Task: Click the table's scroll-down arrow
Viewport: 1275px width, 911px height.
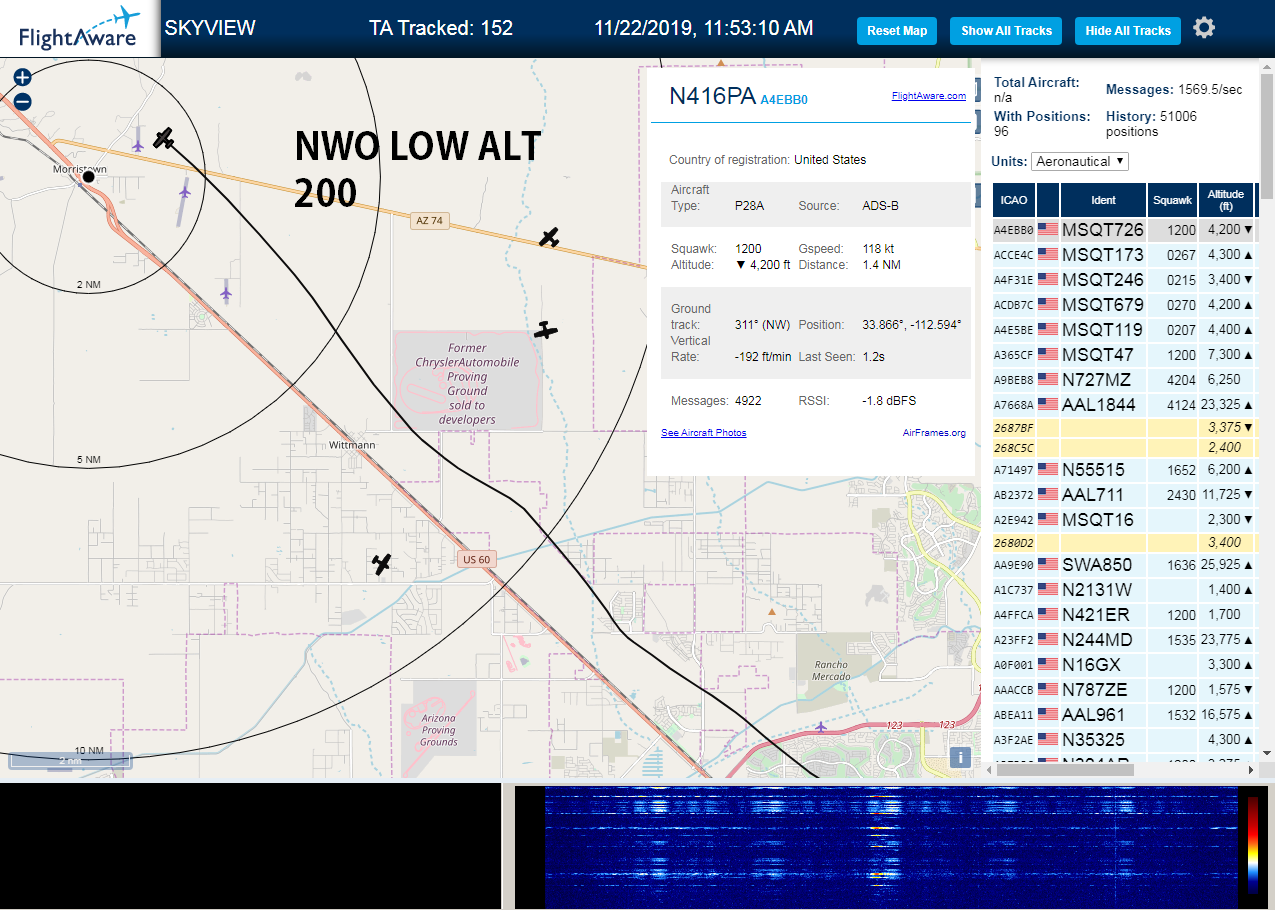Action: click(1267, 752)
